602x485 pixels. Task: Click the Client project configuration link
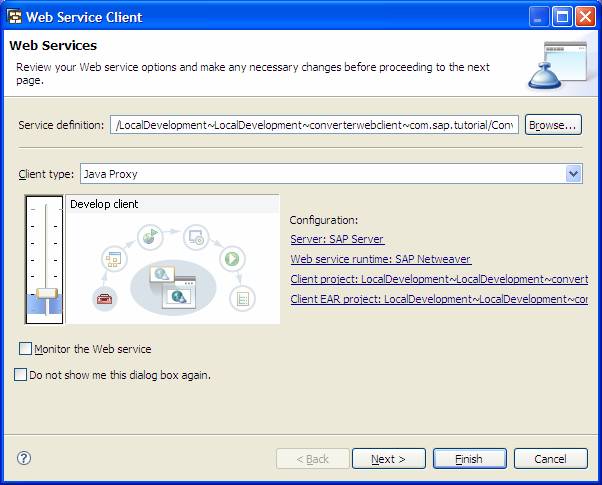point(438,279)
